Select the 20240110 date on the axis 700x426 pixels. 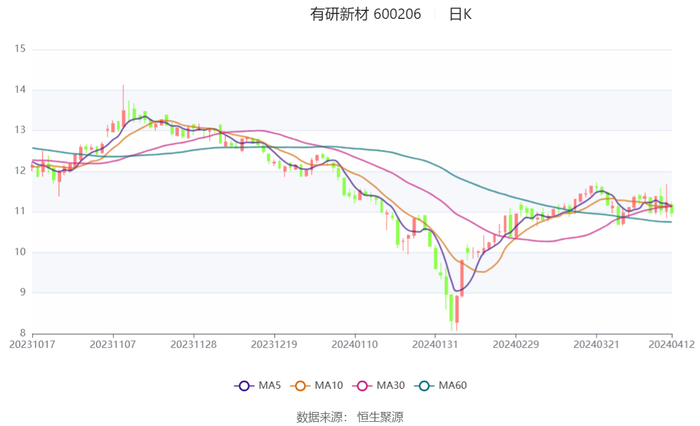(x=355, y=346)
